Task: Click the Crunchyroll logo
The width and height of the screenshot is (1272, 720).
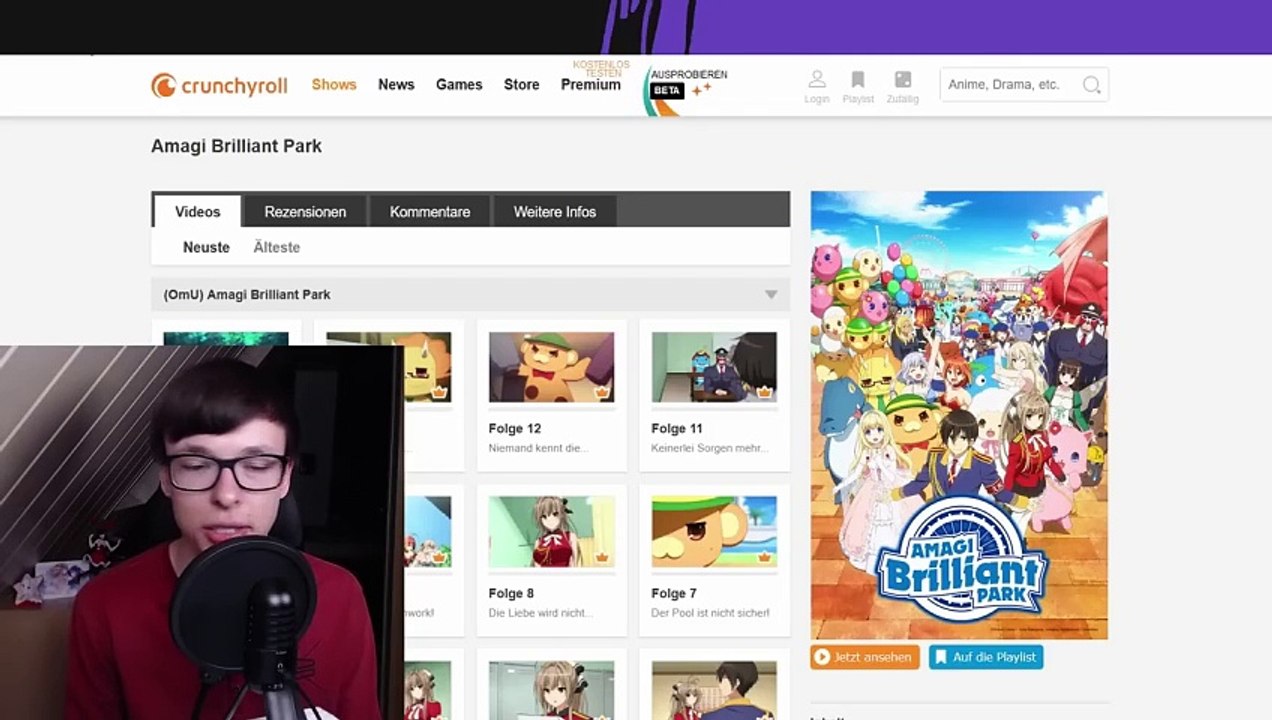Action: (x=219, y=85)
